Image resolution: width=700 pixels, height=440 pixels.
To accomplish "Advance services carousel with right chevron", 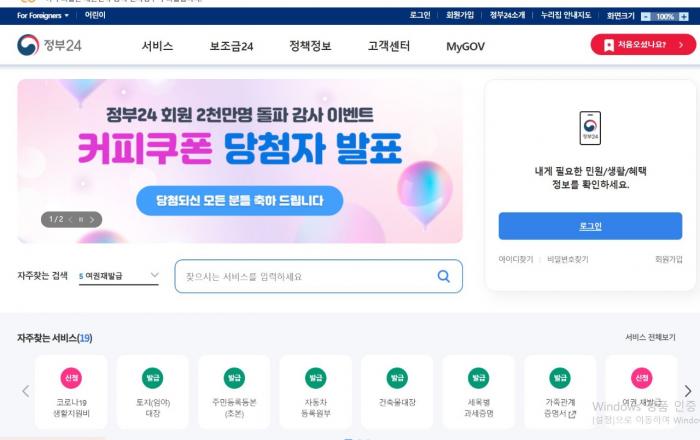I will 688,391.
